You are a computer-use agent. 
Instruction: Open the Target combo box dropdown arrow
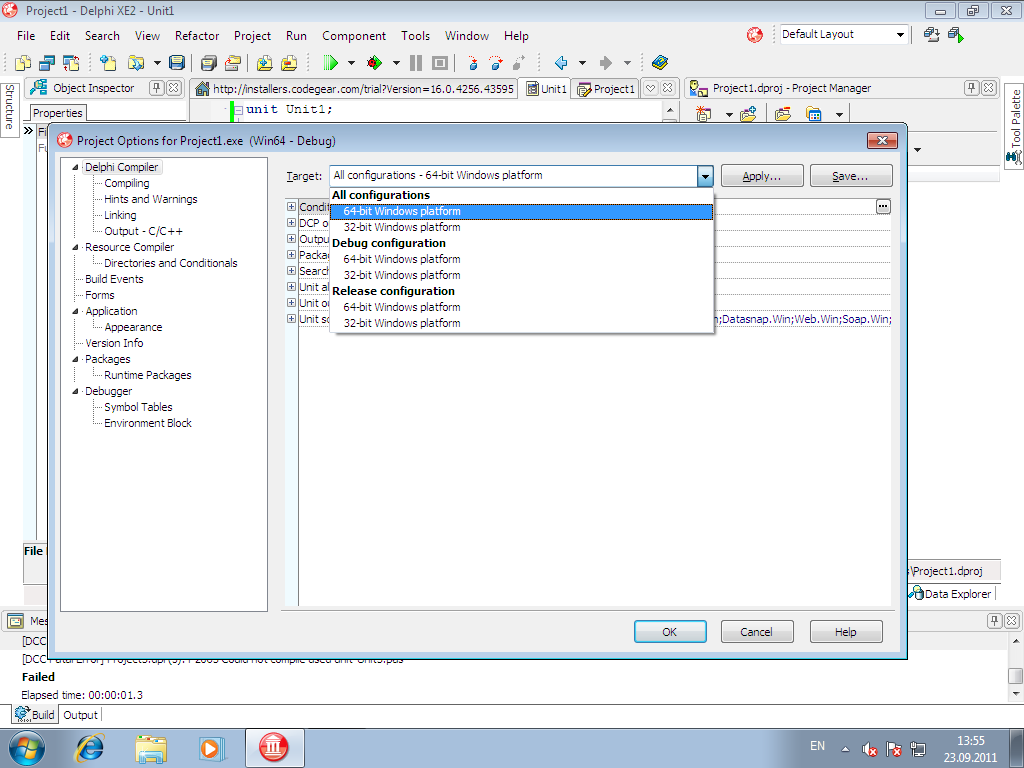tap(705, 176)
